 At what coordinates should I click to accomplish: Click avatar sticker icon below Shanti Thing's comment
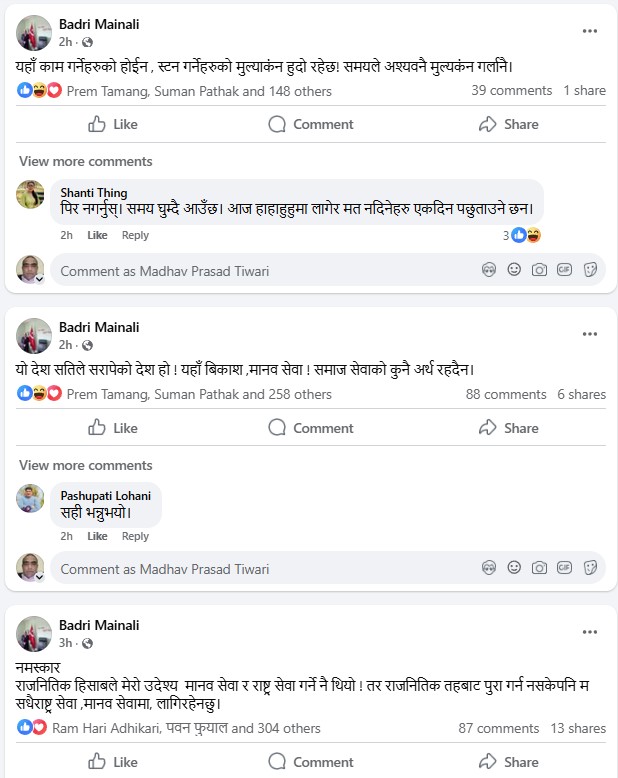pos(489,270)
